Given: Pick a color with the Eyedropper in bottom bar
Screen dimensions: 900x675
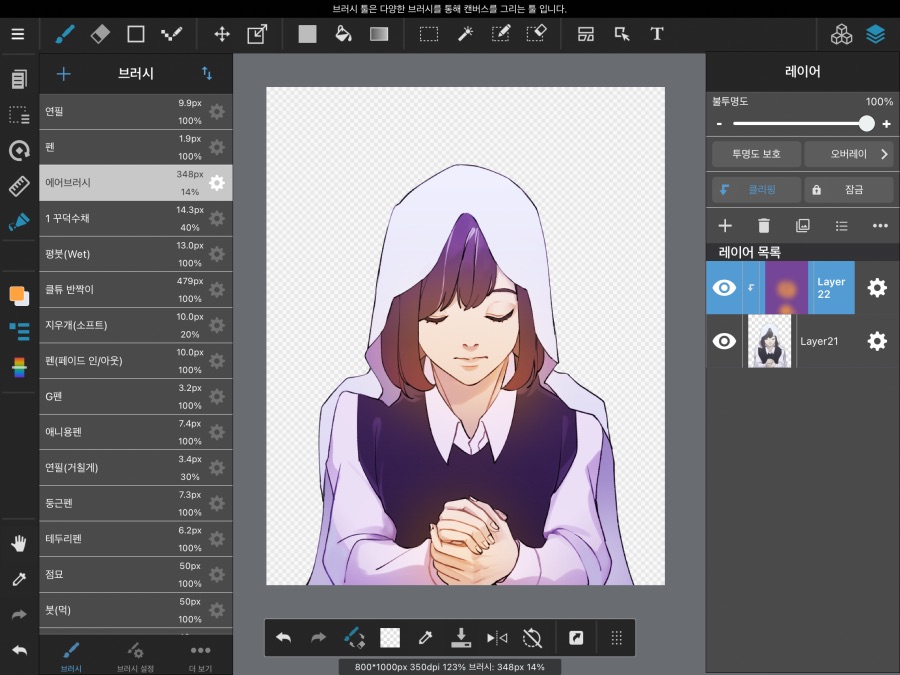Looking at the screenshot, I should [x=425, y=637].
